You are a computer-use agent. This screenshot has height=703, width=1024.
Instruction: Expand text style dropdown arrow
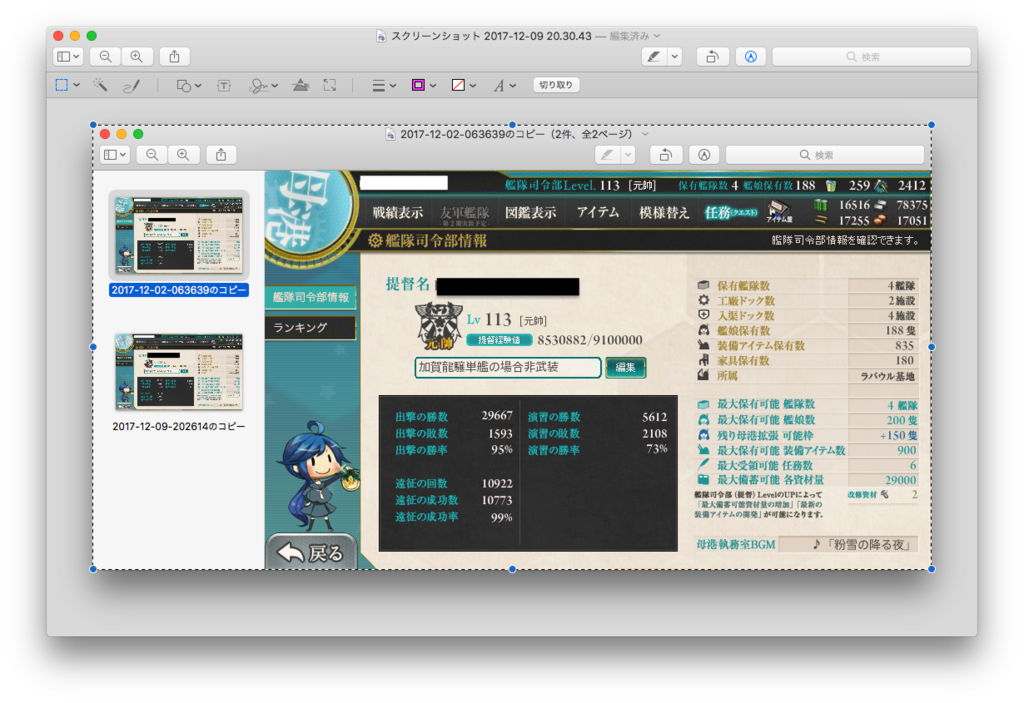pos(513,86)
